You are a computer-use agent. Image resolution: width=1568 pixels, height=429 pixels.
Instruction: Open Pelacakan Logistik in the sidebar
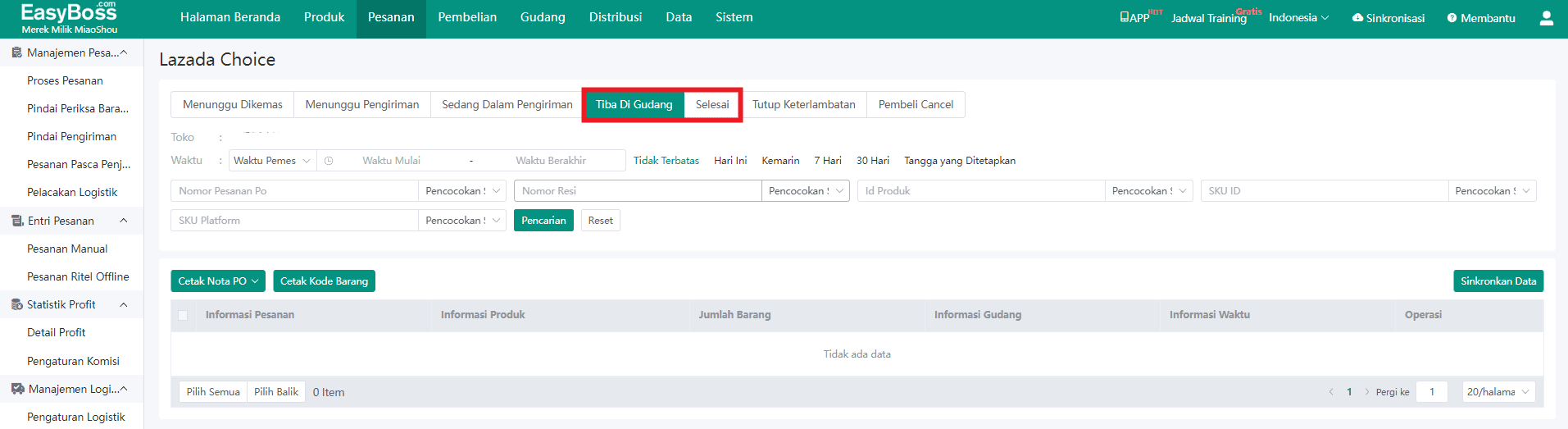tap(72, 192)
